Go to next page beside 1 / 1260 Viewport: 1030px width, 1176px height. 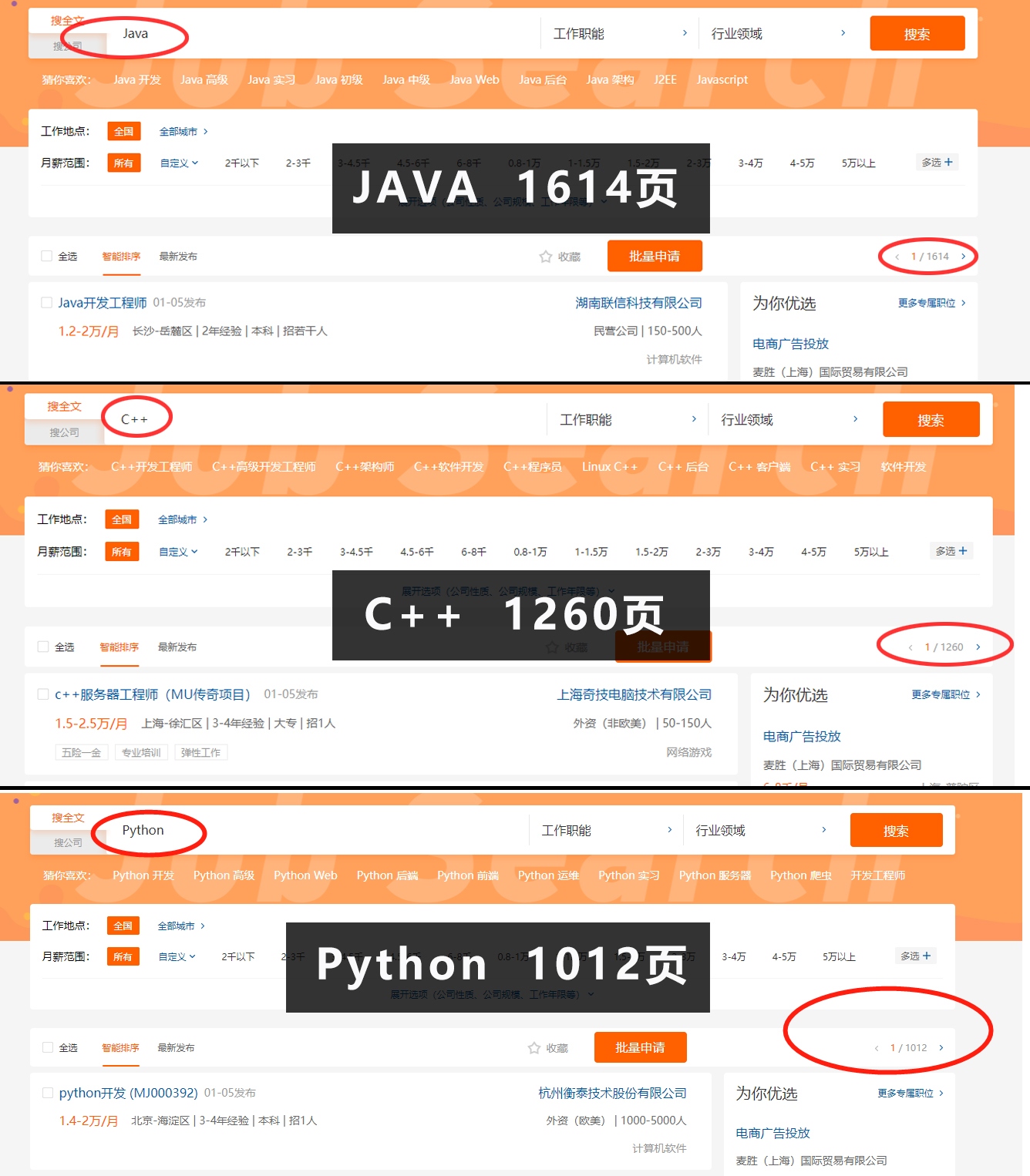pos(978,647)
